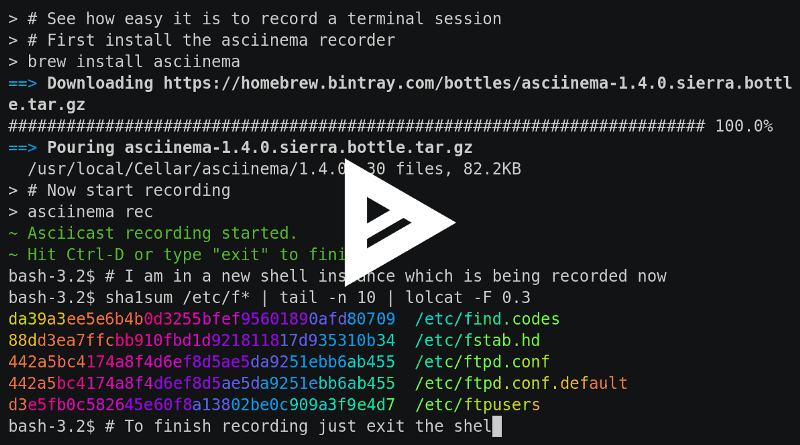The width and height of the screenshot is (800, 445).
Task: Click the /etc/find.codes file path
Action: pos(487,319)
